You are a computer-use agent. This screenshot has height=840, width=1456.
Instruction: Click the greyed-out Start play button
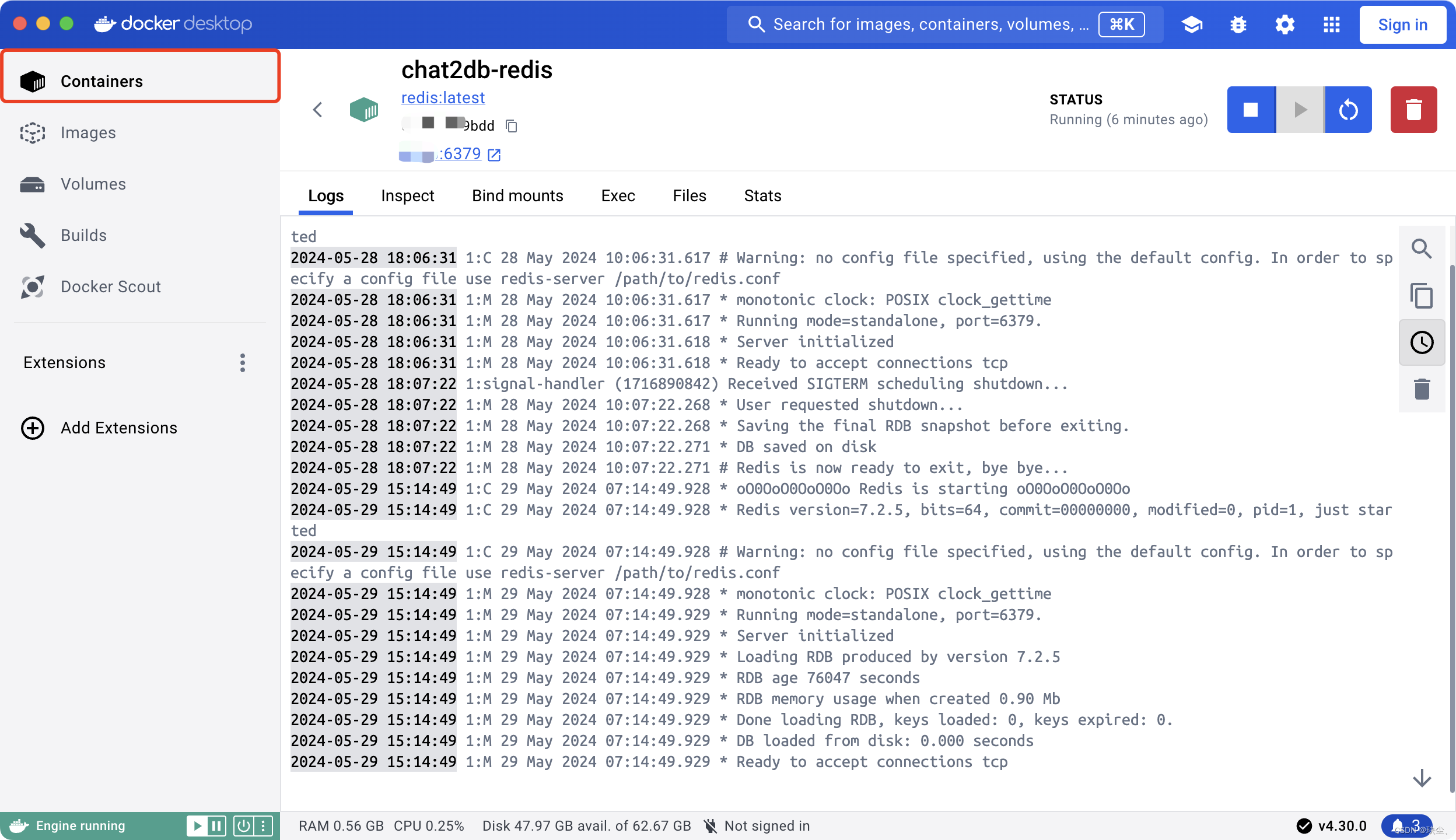(1300, 110)
